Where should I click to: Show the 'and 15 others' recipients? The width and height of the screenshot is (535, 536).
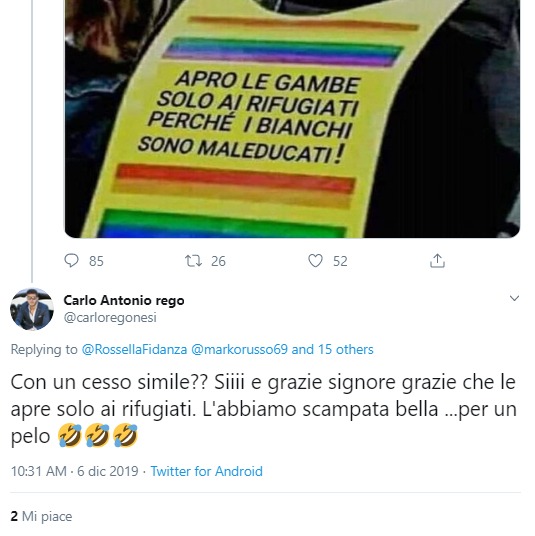[332, 349]
